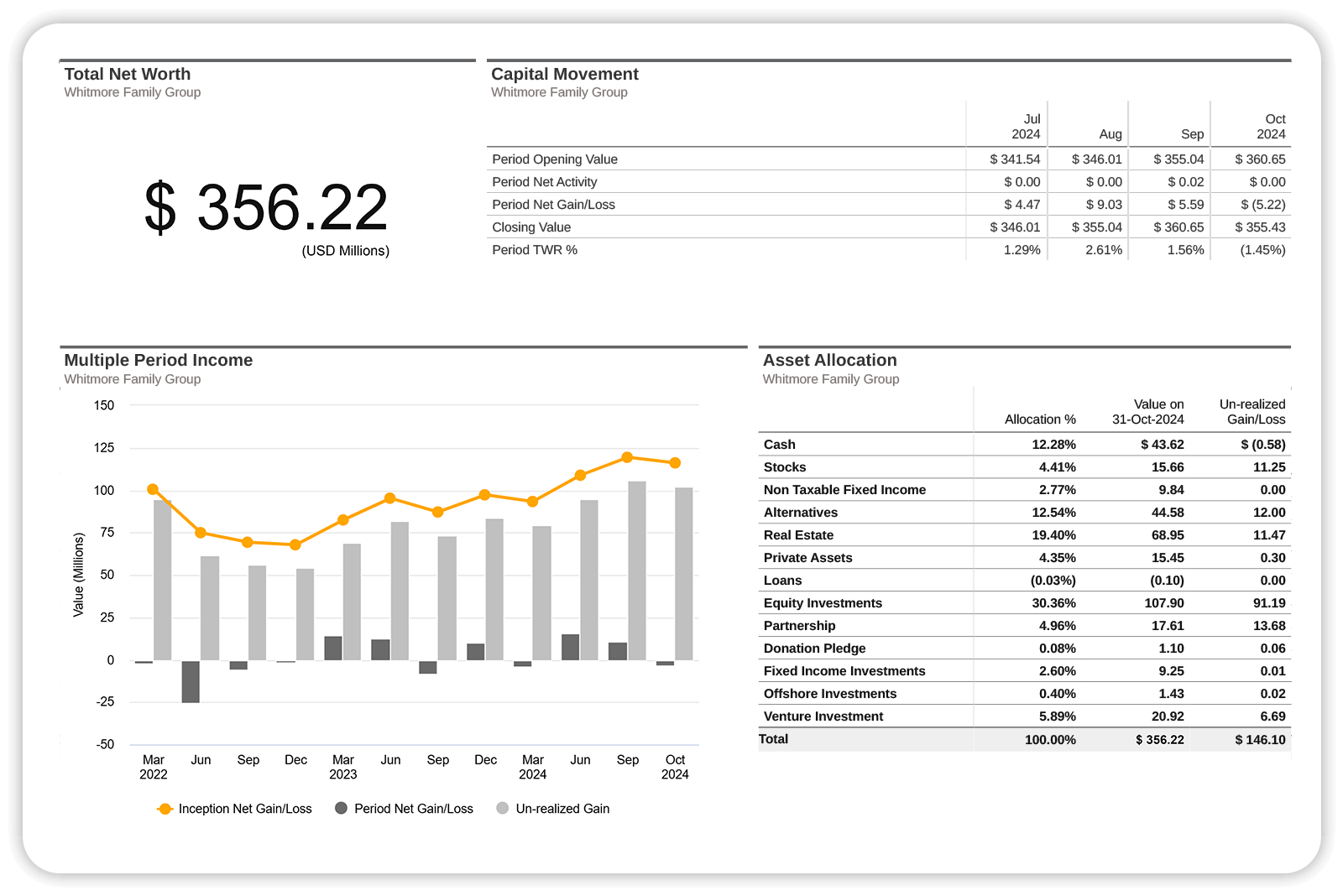Click the Dec 2022 inception gain line point
Screen dimensions: 1343x896
pyautogui.click(x=295, y=544)
